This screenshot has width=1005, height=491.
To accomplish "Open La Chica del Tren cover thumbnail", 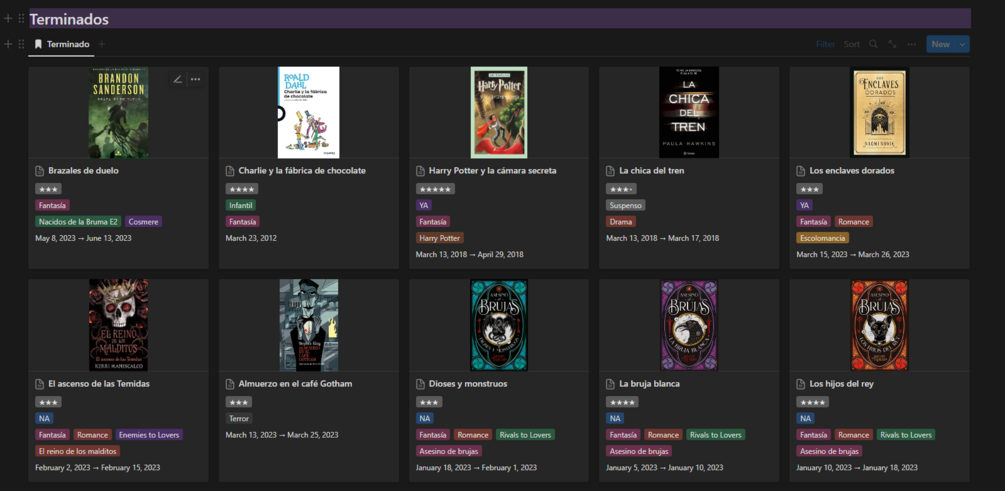I will tap(689, 112).
